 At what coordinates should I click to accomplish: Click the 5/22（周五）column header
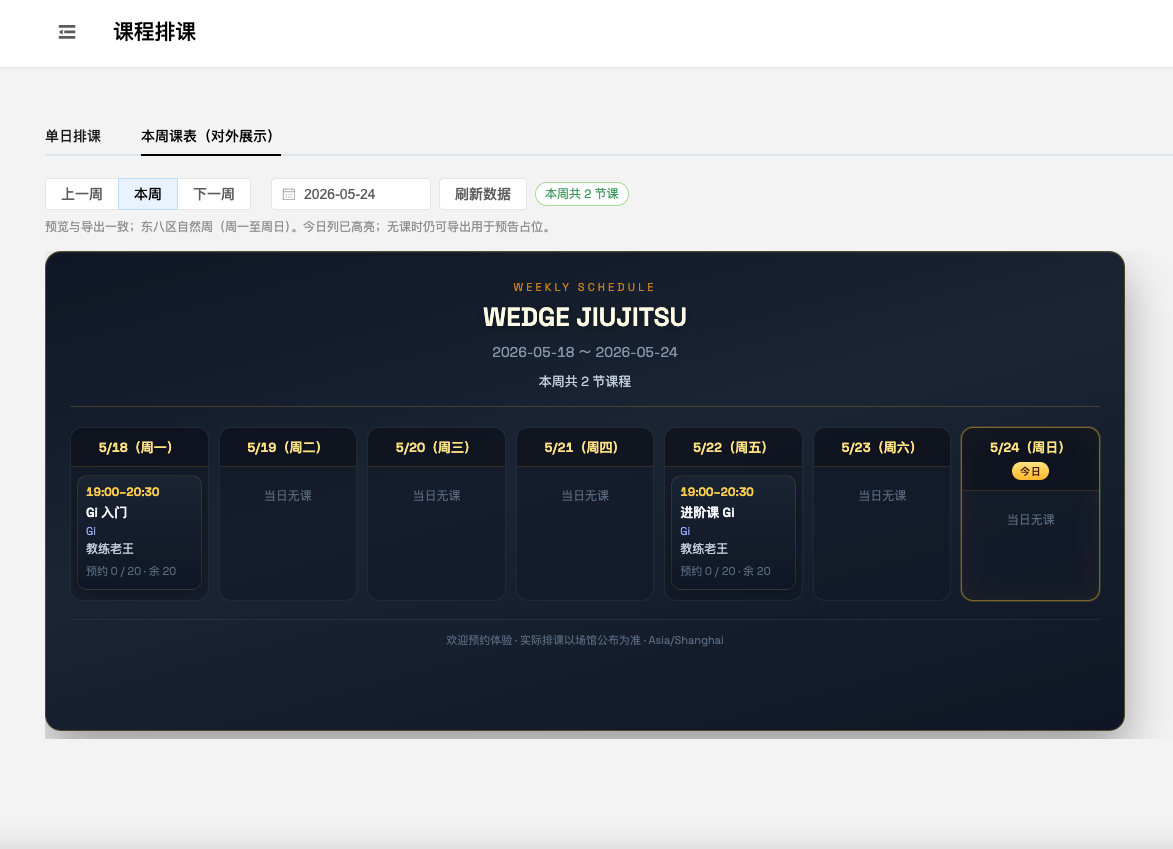pos(733,447)
